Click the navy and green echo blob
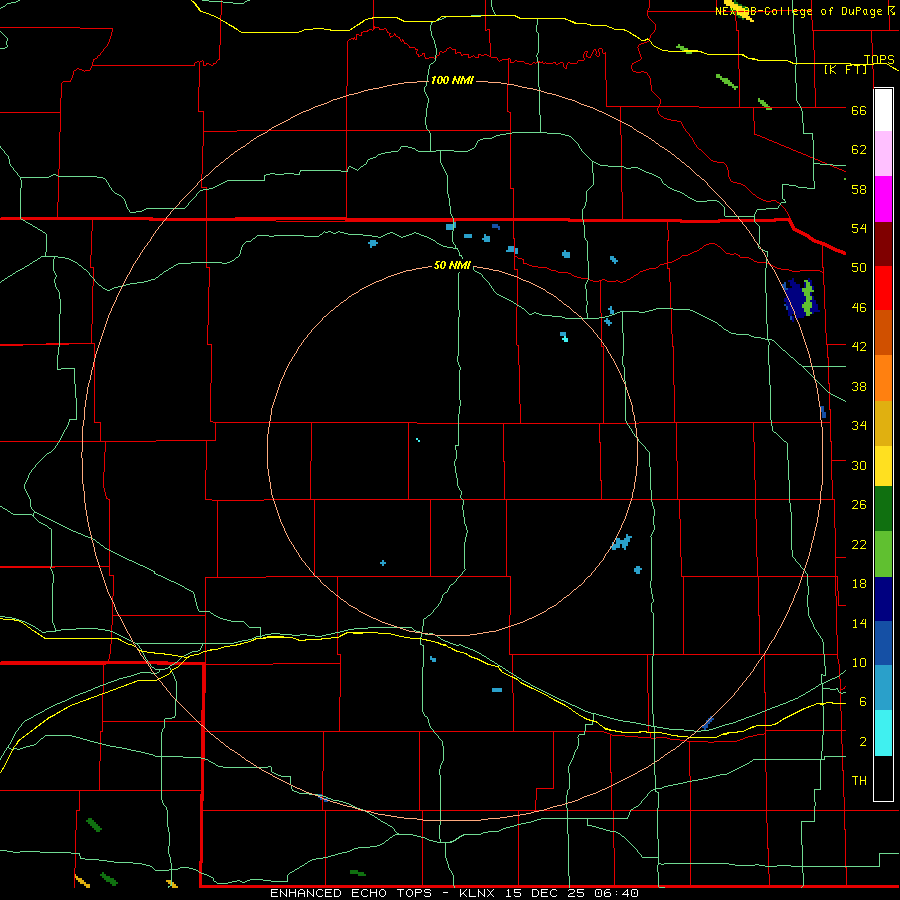 pyautogui.click(x=800, y=299)
